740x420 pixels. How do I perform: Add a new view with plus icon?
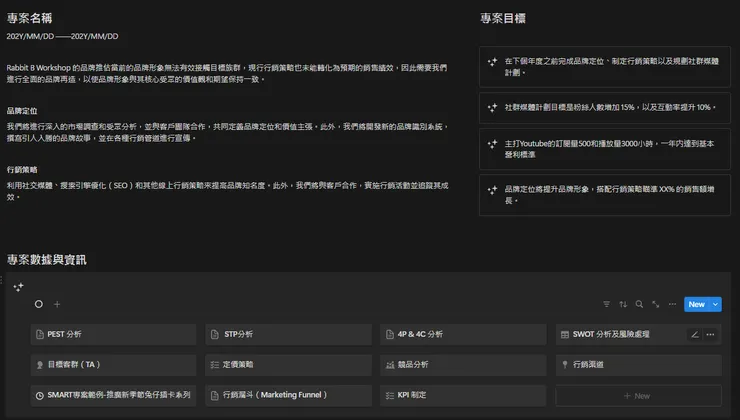tap(57, 304)
